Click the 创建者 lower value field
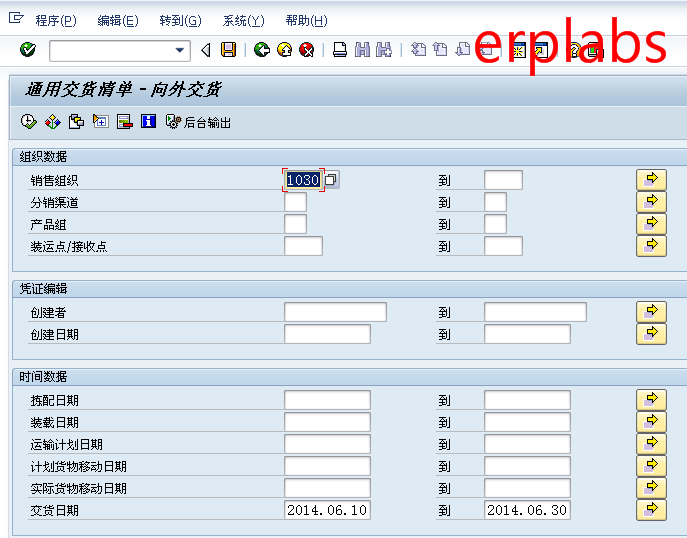Viewport: 687px width, 538px height. pos(335,312)
